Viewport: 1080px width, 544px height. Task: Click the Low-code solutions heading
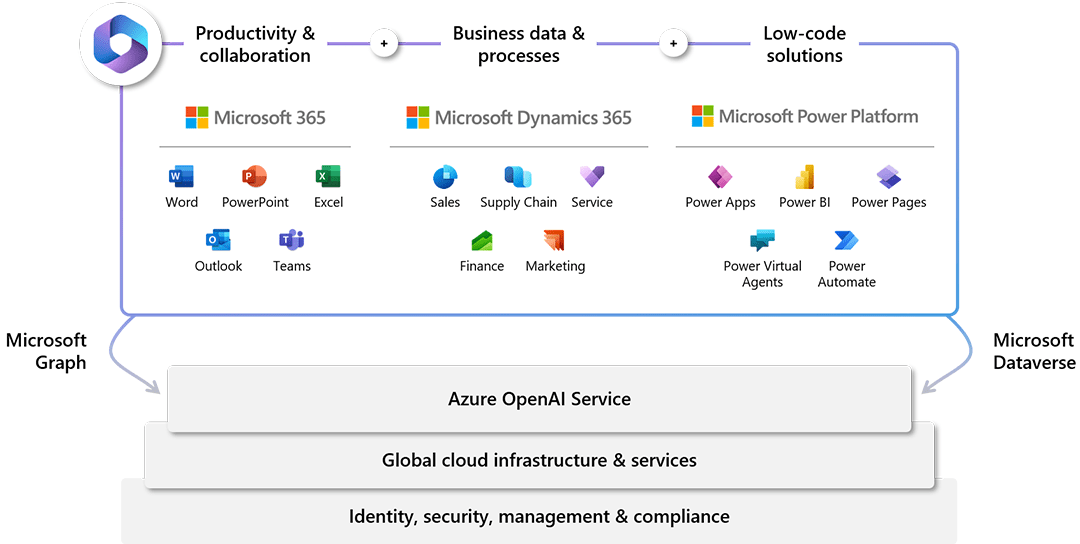(804, 44)
